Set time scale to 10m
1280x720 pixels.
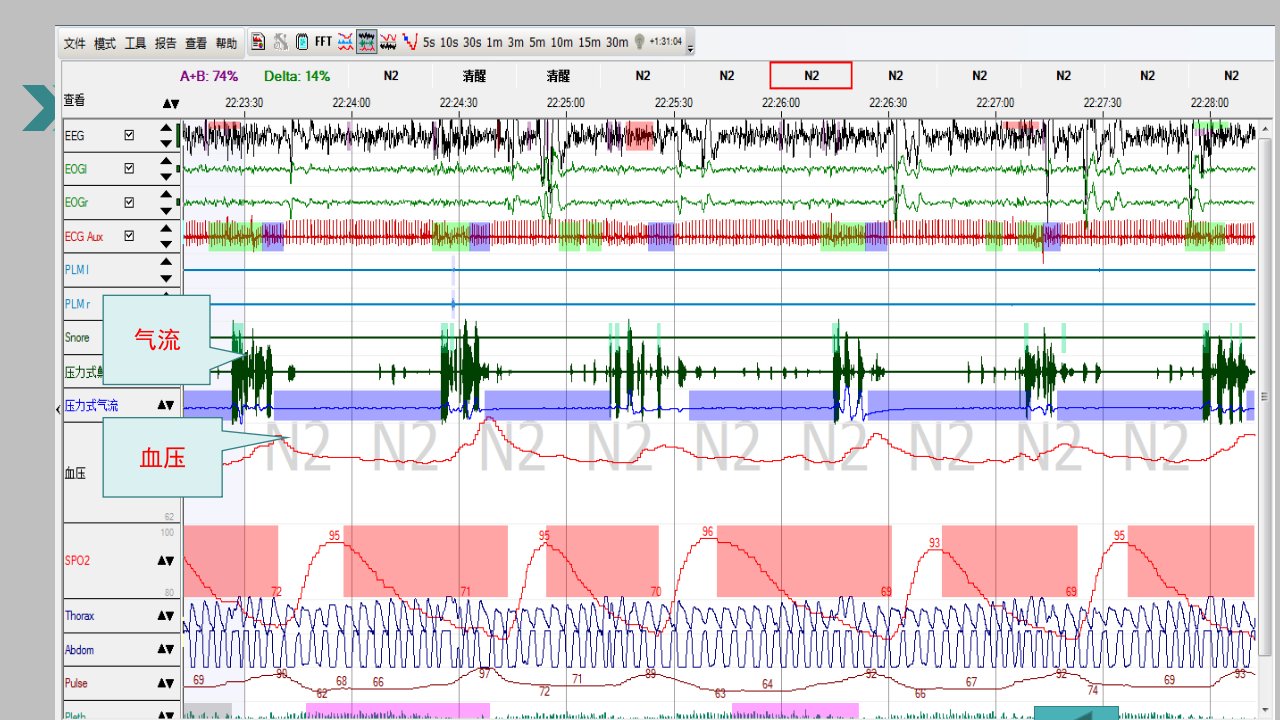tap(561, 42)
